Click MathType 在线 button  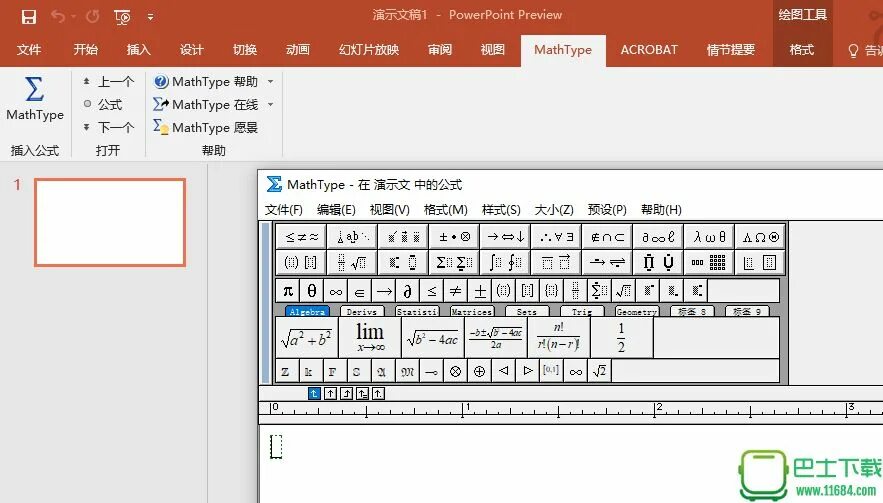point(206,104)
